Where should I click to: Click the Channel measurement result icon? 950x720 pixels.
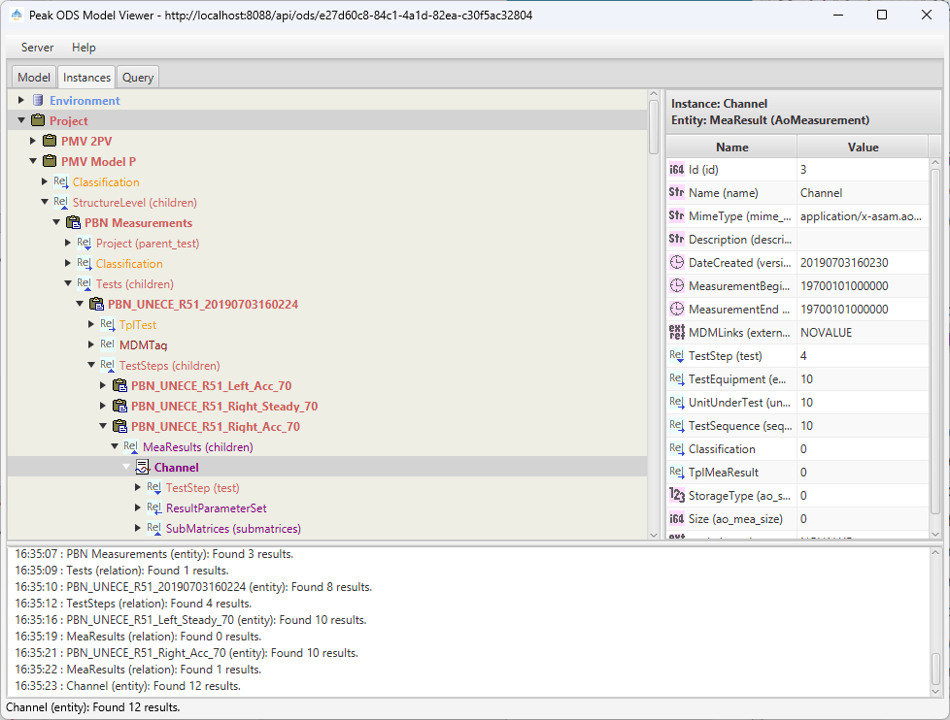click(142, 468)
